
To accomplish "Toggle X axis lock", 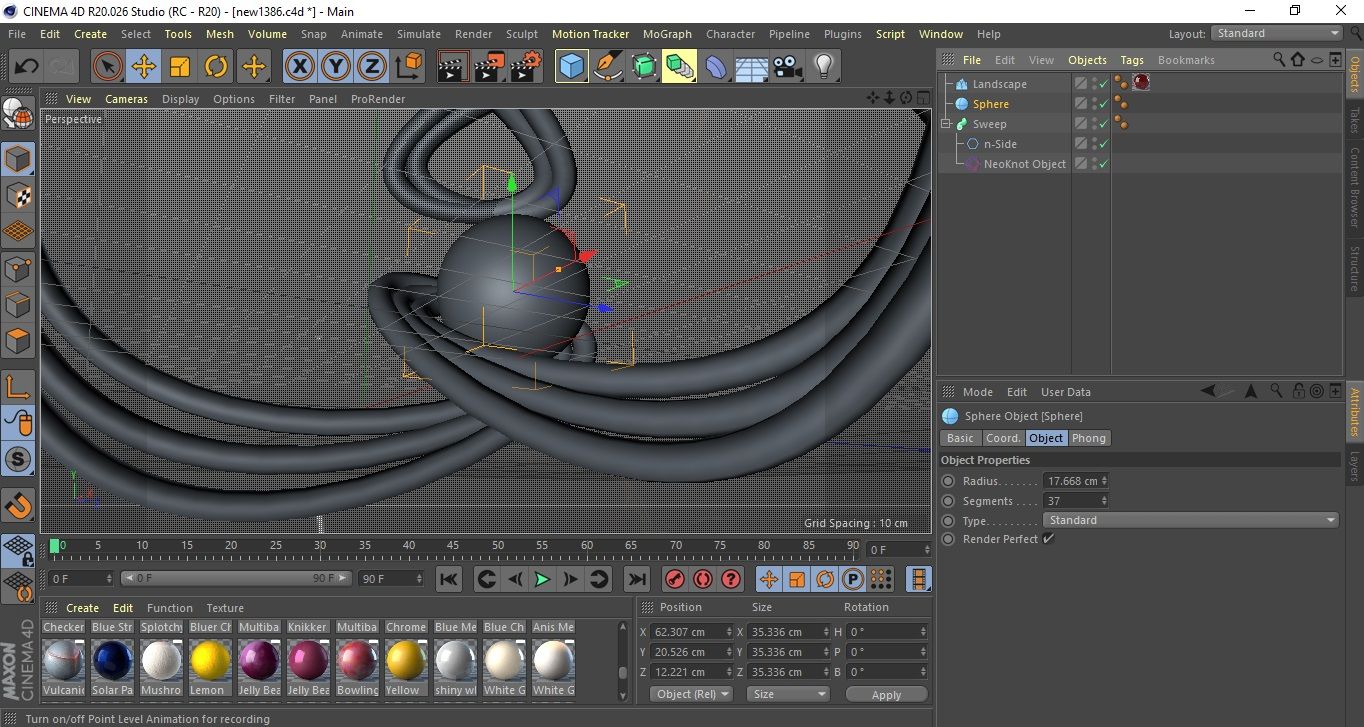I will pos(299,67).
